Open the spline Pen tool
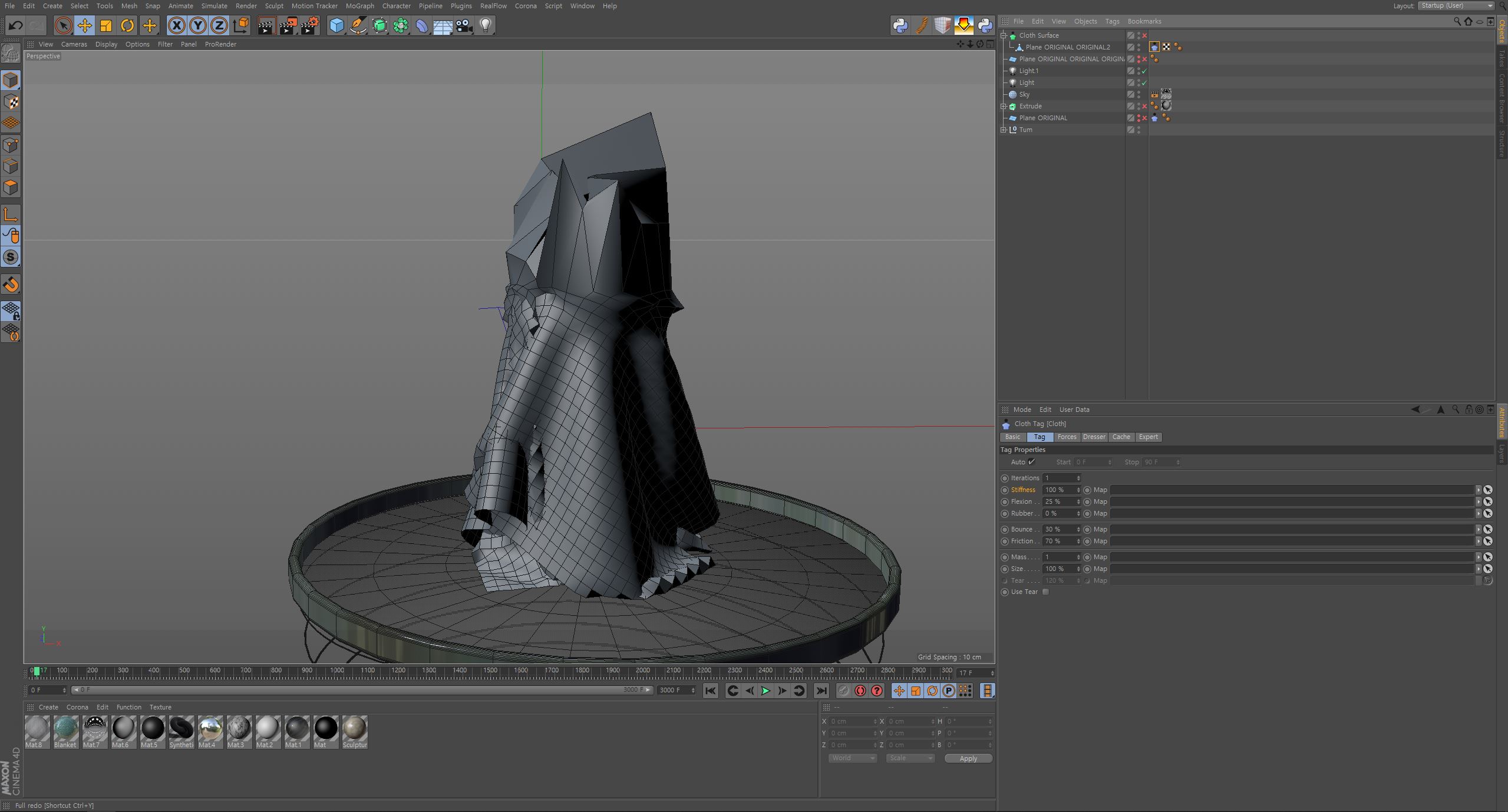Image resolution: width=1508 pixels, height=812 pixels. click(358, 25)
